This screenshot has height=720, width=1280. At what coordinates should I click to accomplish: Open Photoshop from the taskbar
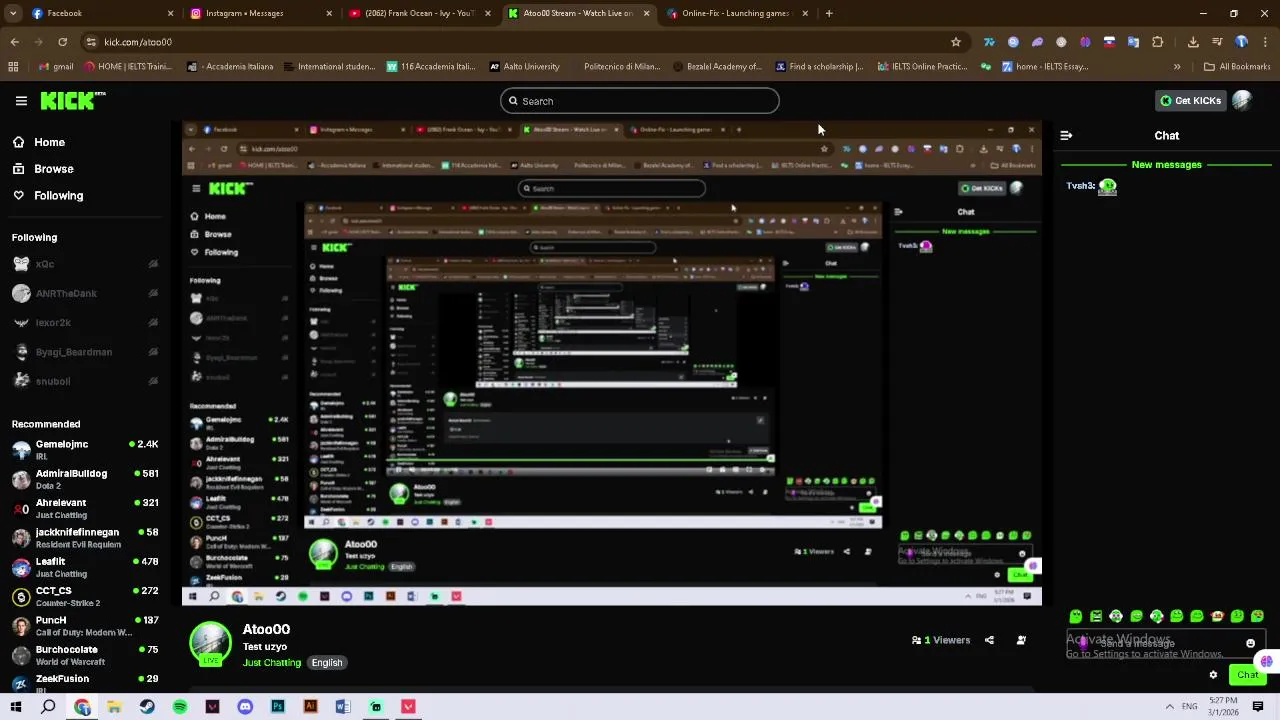[278, 707]
